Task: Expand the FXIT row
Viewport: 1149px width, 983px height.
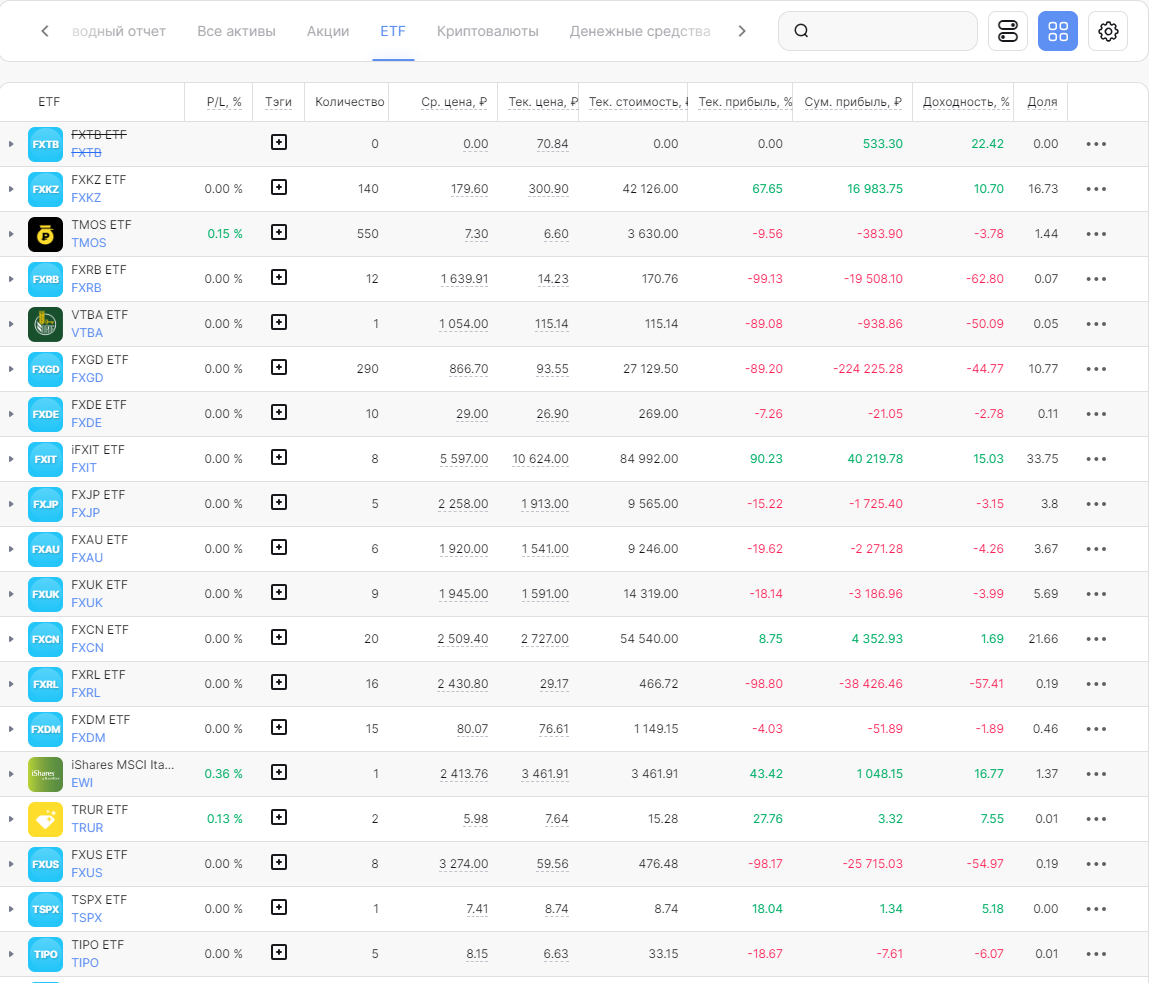Action: (11, 459)
